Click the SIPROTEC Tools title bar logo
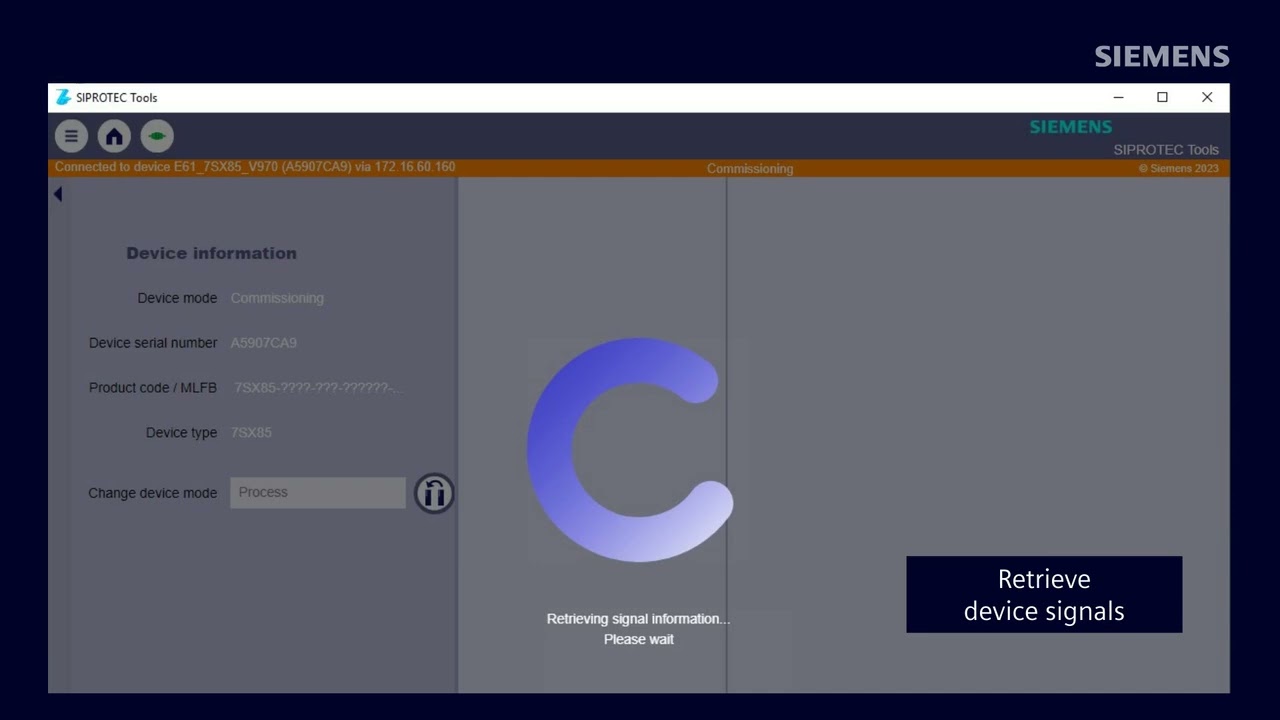 (64, 97)
